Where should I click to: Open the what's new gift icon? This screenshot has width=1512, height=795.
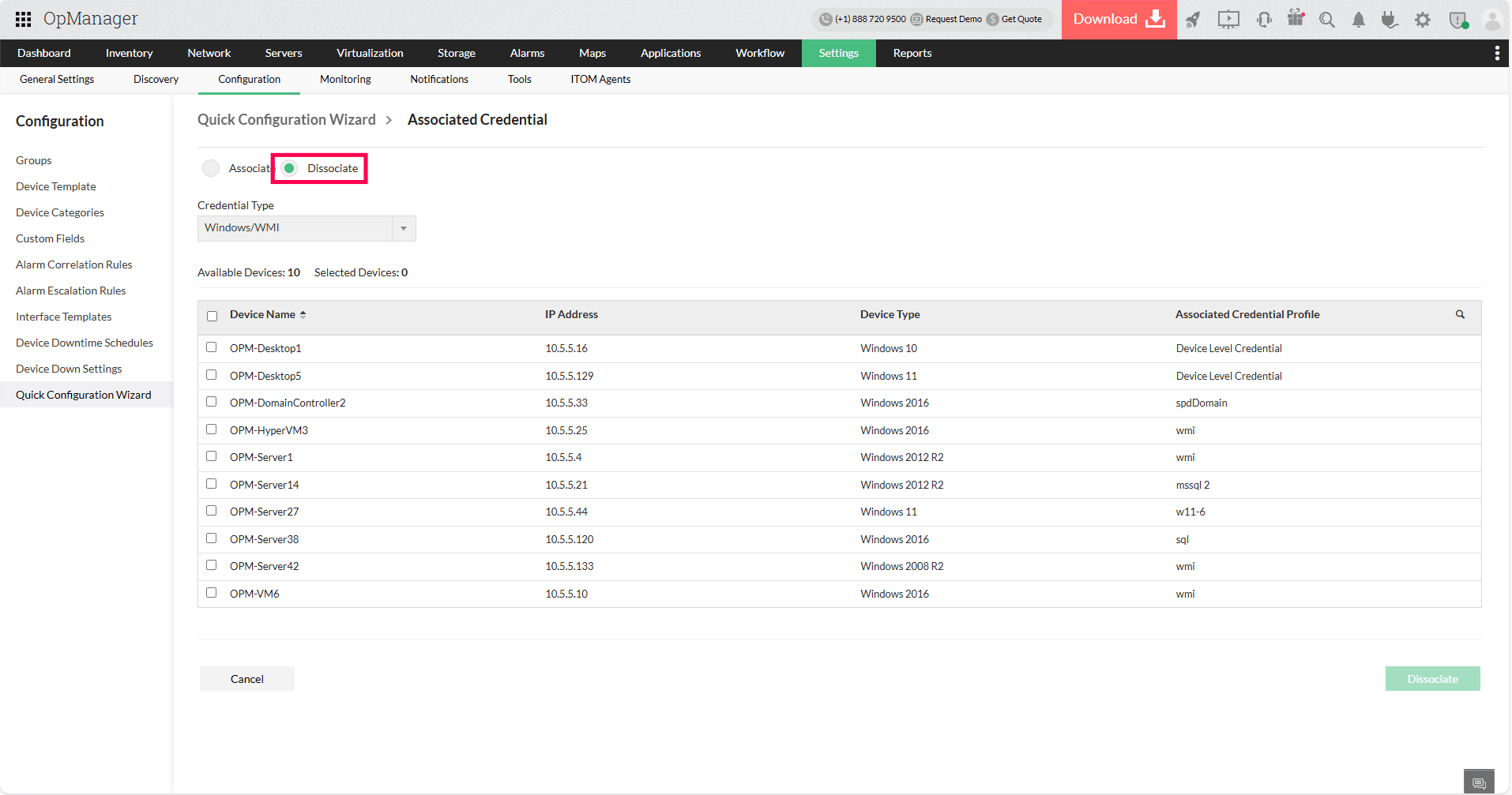tap(1295, 20)
